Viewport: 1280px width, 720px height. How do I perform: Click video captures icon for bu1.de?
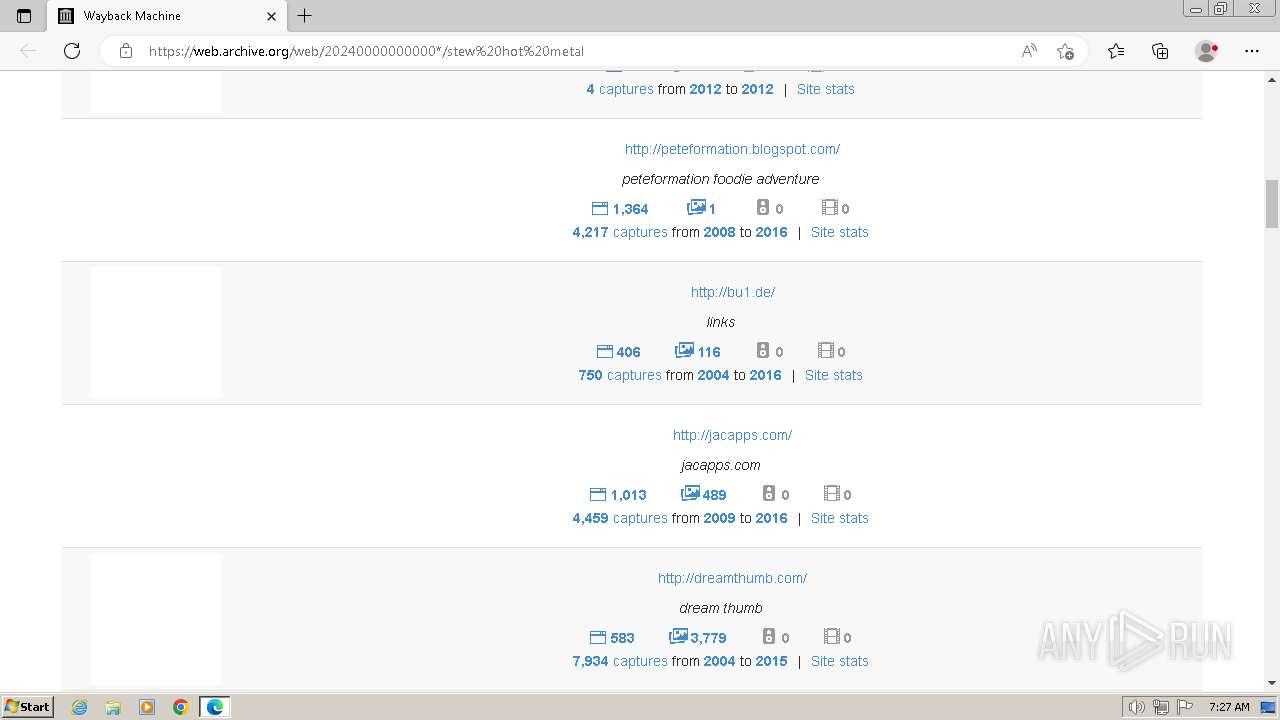coord(825,351)
